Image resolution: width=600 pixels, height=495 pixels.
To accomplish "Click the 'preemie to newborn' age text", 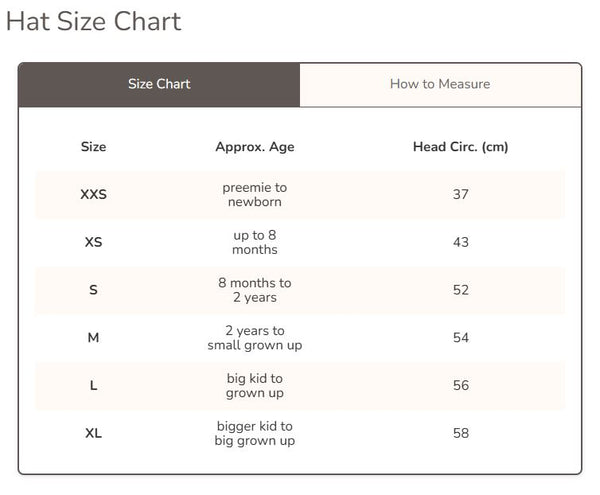I will coord(255,194).
